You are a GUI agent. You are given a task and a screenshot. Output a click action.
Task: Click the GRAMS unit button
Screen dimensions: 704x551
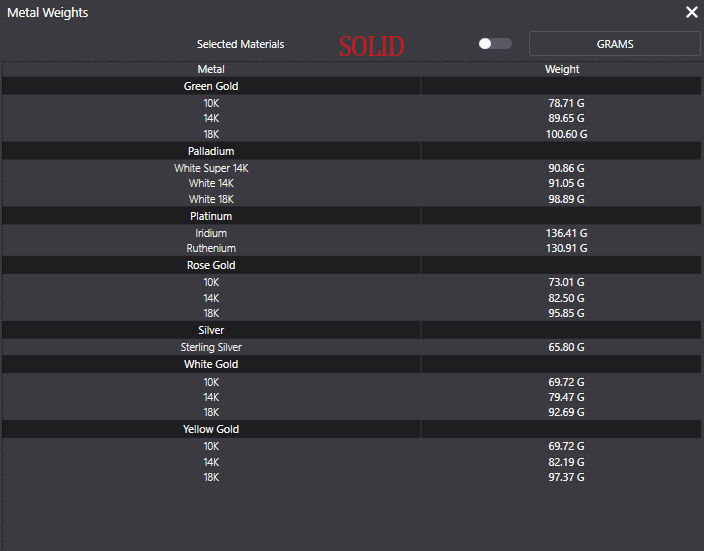(x=614, y=44)
